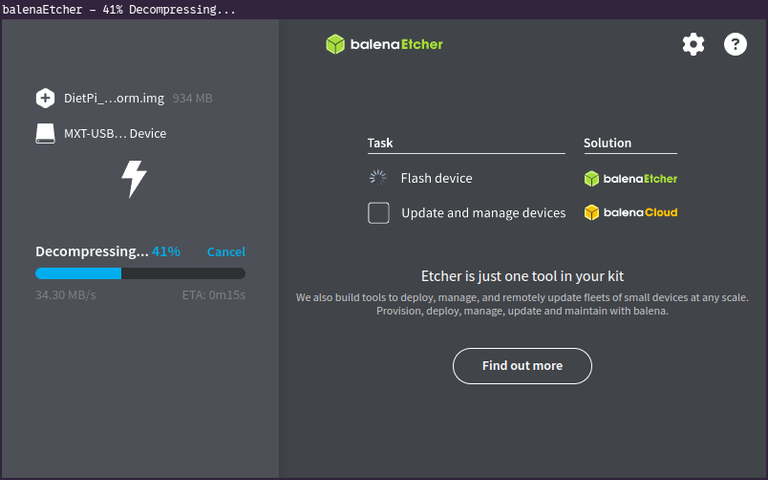Image resolution: width=768 pixels, height=480 pixels.
Task: Click 'Etcher is just one tool in your kit' heading
Action: coord(522,276)
